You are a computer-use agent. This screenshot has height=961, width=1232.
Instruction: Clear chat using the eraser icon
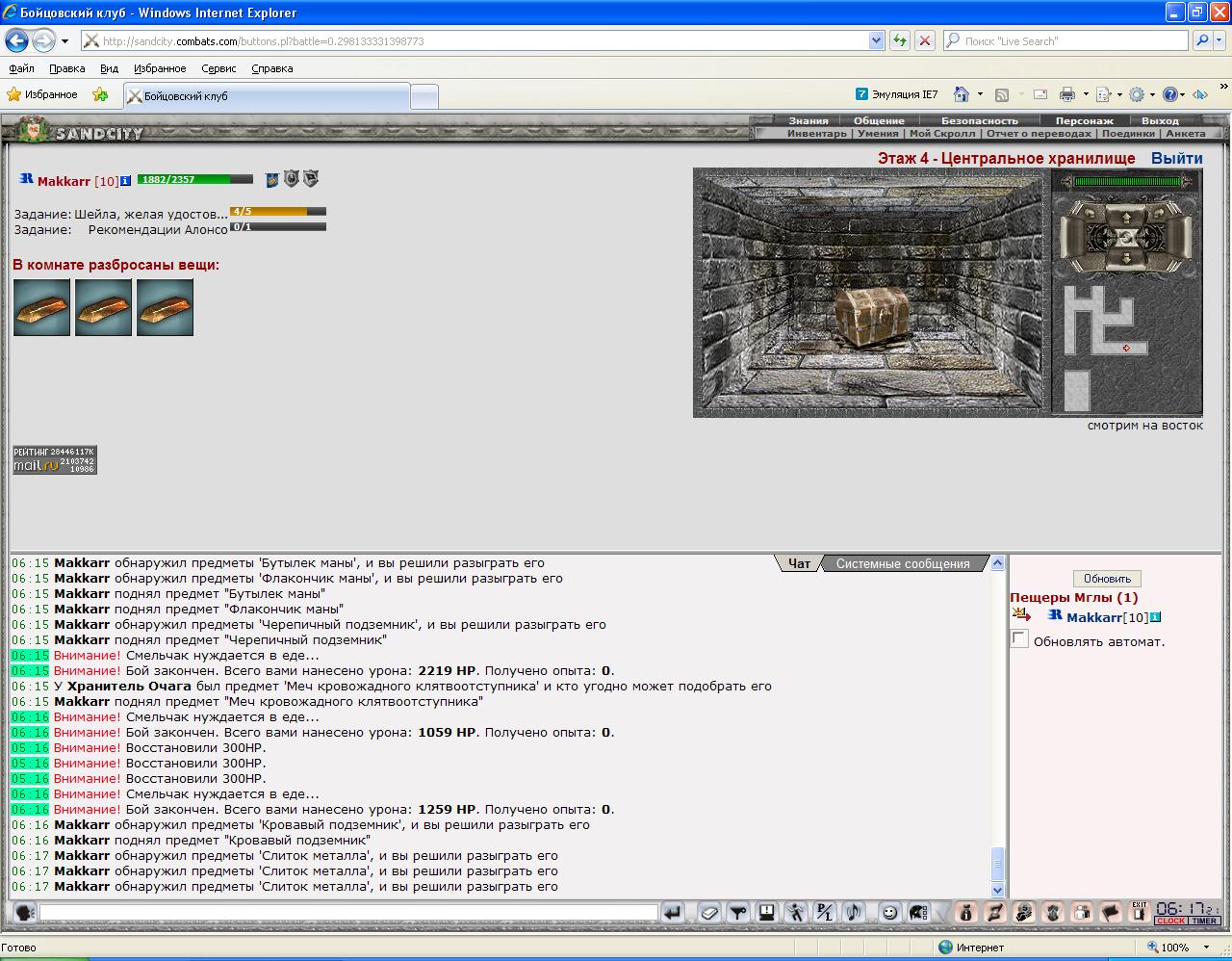tap(710, 912)
